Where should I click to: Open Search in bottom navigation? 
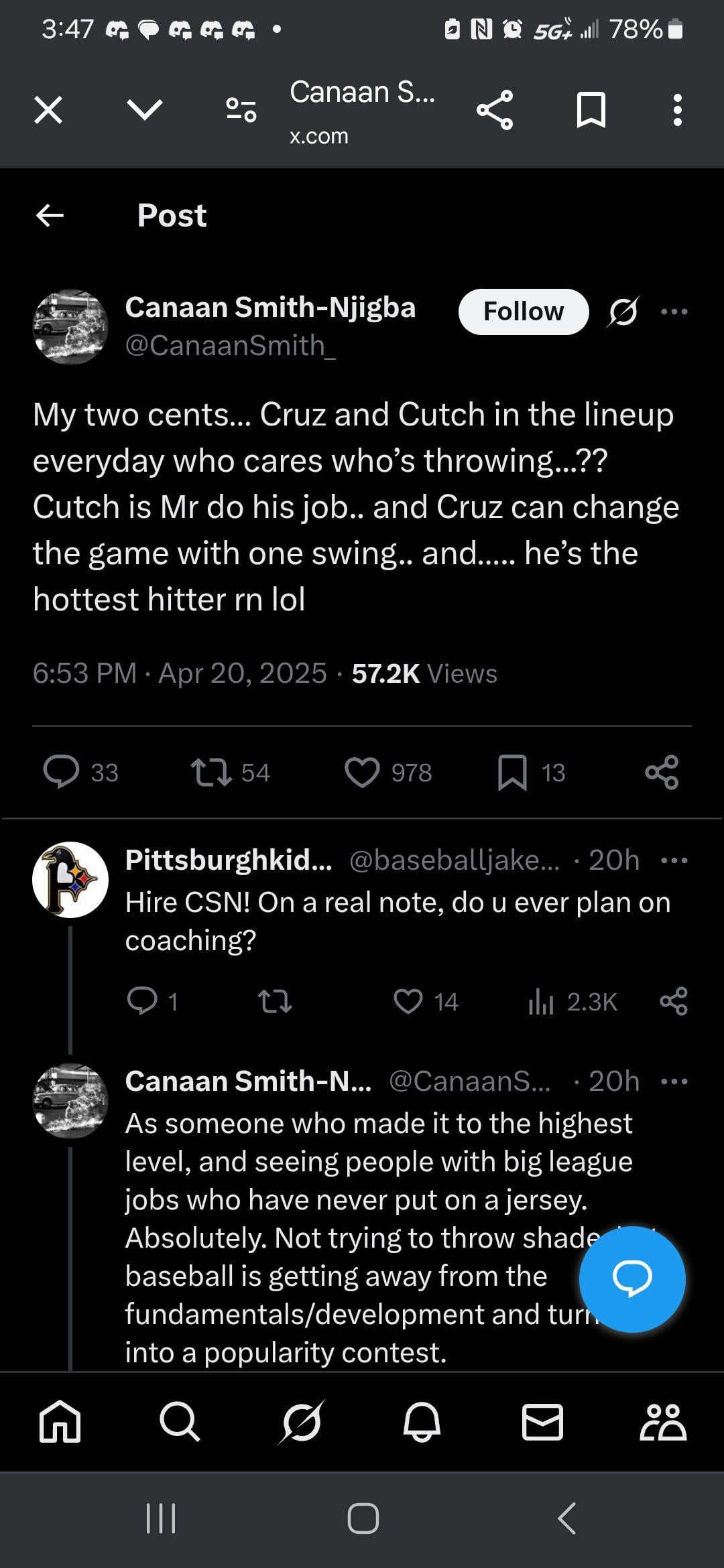[180, 1421]
